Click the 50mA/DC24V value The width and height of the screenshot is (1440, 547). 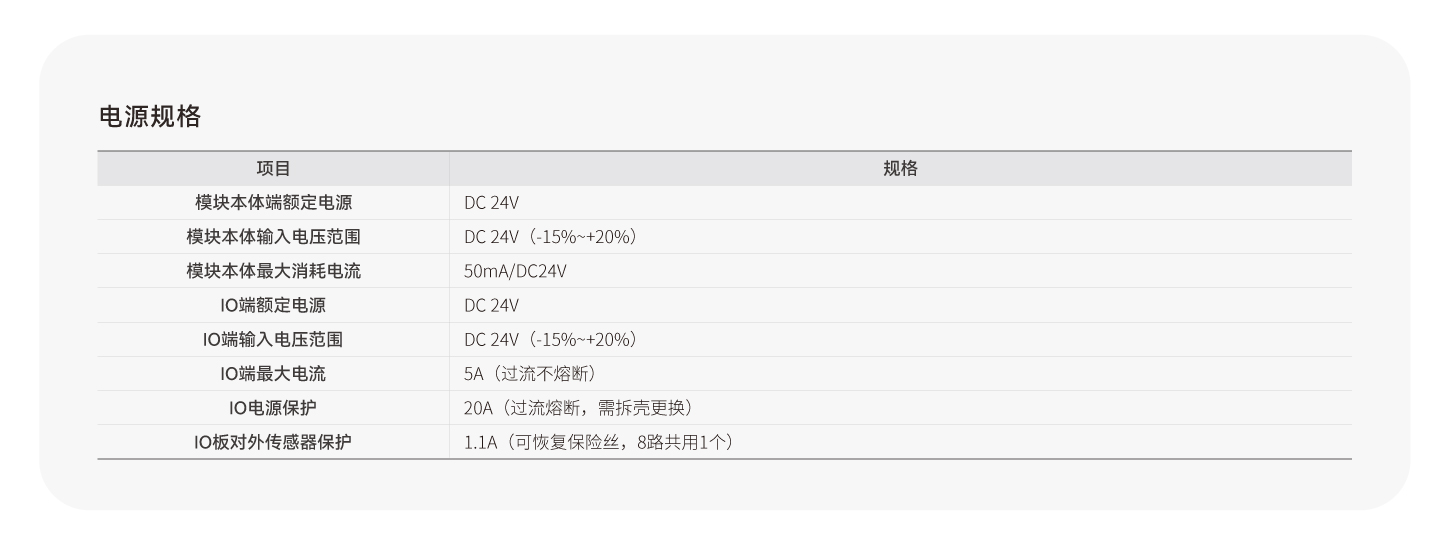[x=515, y=271]
